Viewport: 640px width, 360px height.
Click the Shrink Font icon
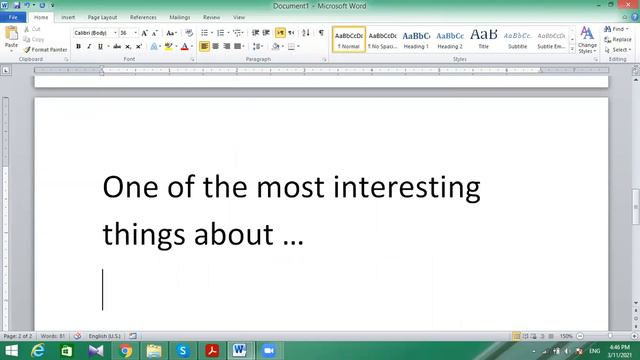pos(155,33)
